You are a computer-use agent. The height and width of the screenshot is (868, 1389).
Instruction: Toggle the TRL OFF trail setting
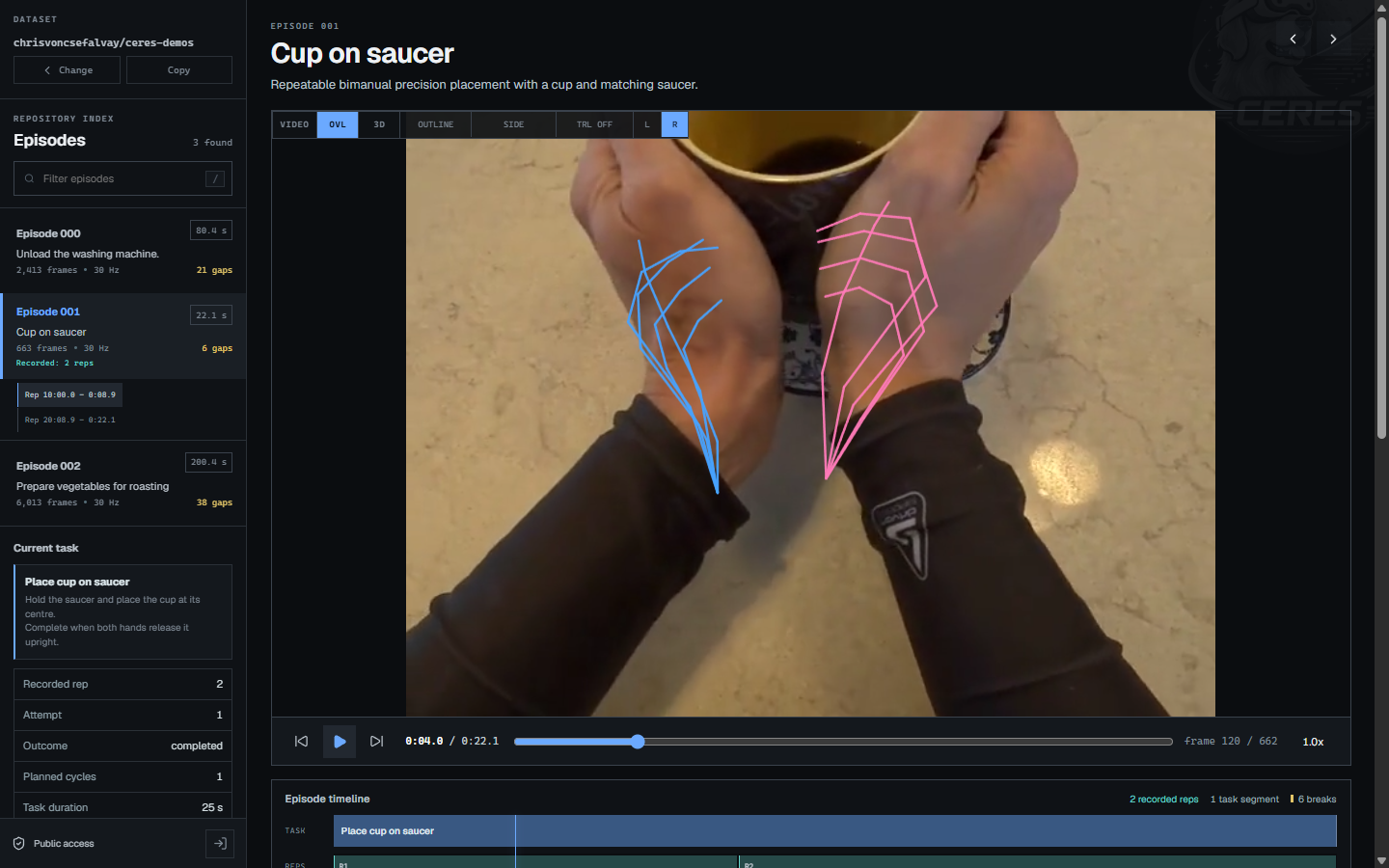click(594, 124)
